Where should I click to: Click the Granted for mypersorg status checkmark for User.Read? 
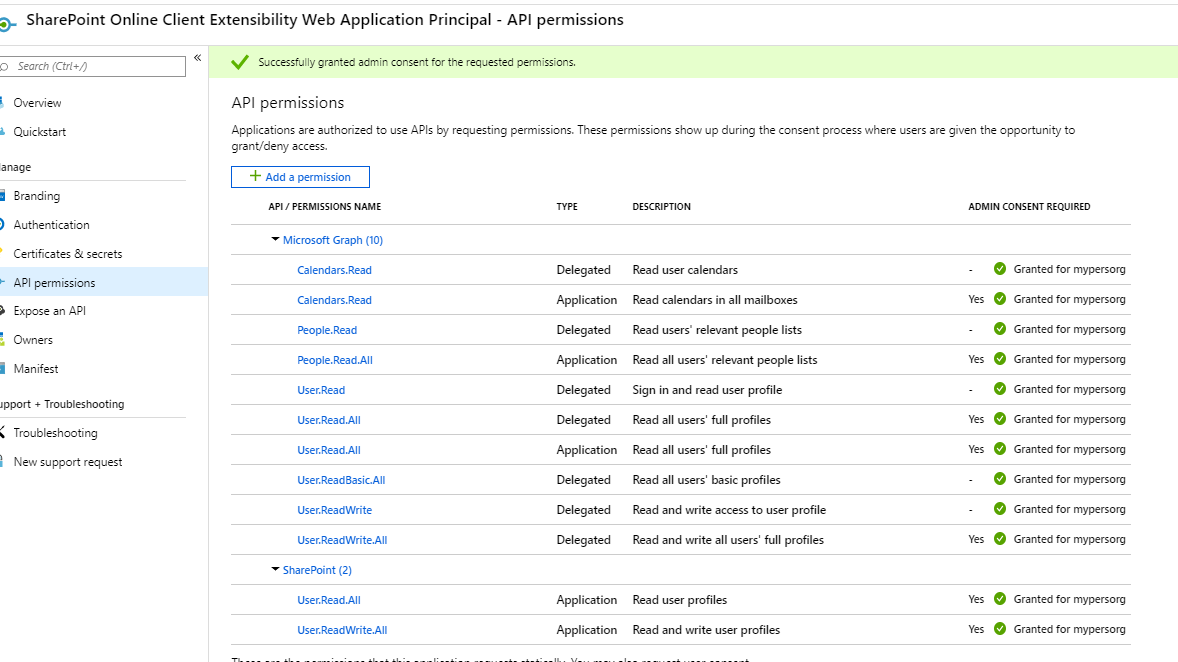coord(999,389)
